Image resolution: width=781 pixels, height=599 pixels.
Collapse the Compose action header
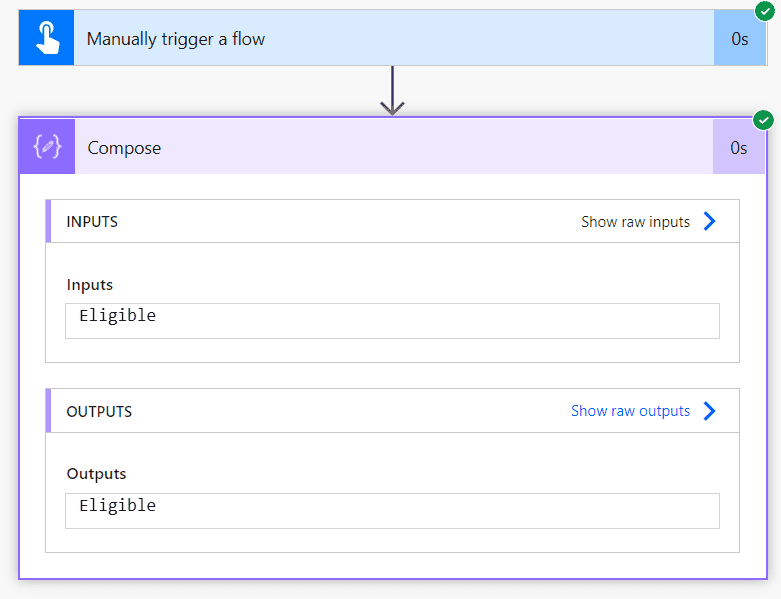point(393,146)
